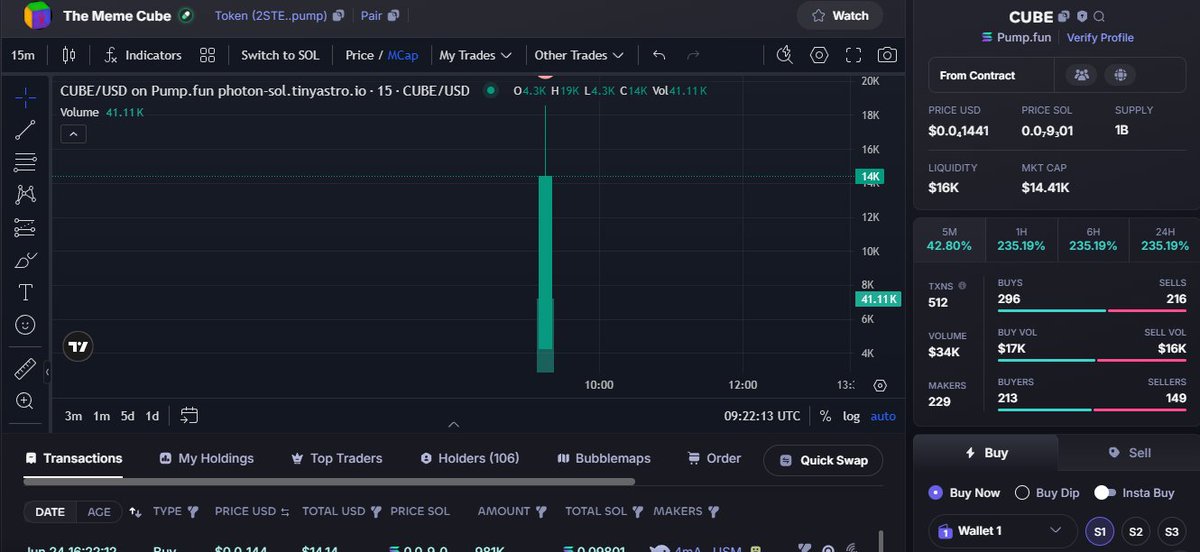Undo the last chart action
Screen dimensions: 1200x552
[659, 55]
